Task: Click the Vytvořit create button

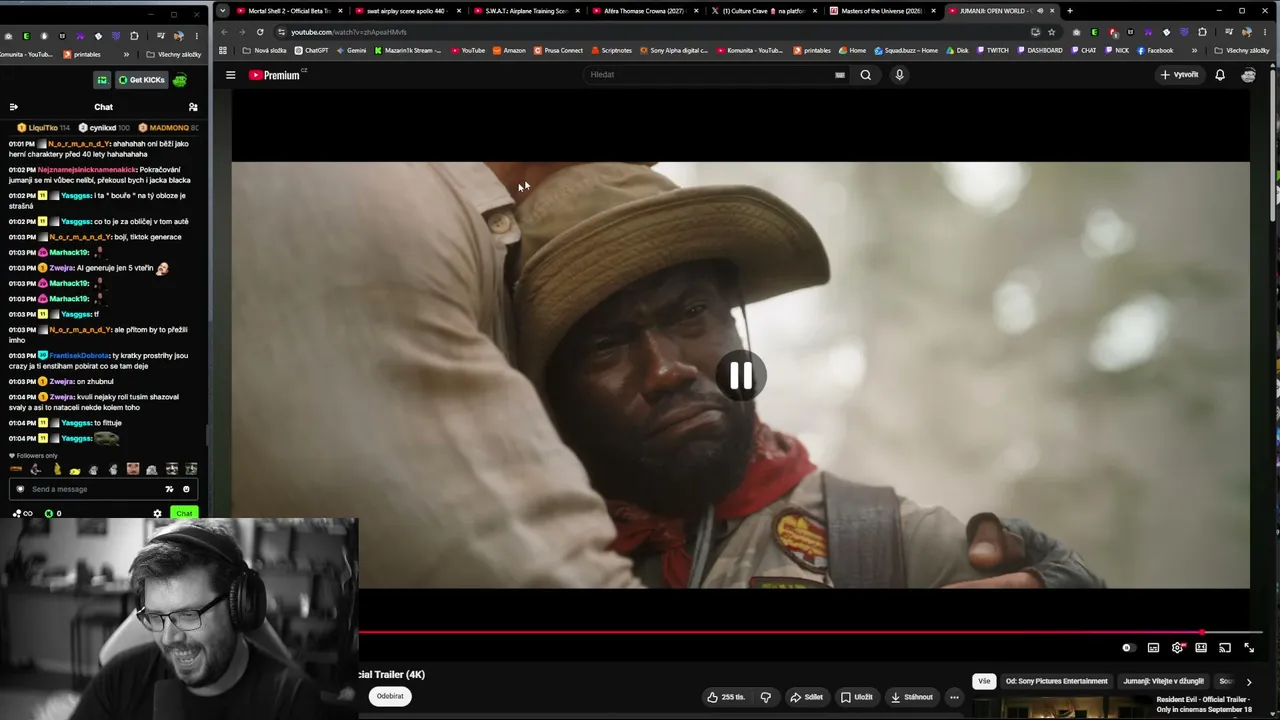Action: tap(1180, 75)
